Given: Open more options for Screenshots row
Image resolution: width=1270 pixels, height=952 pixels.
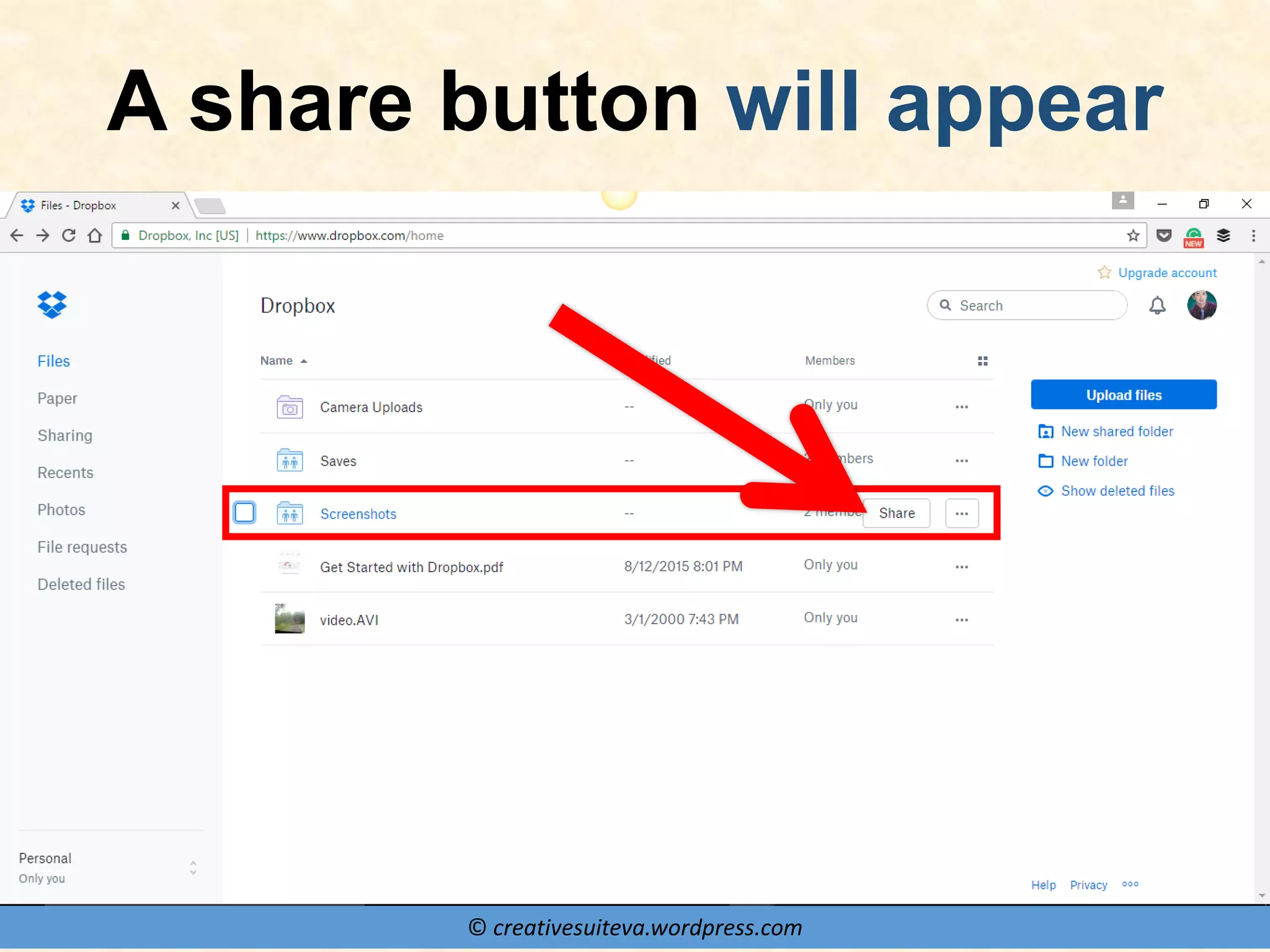Looking at the screenshot, I should (962, 513).
